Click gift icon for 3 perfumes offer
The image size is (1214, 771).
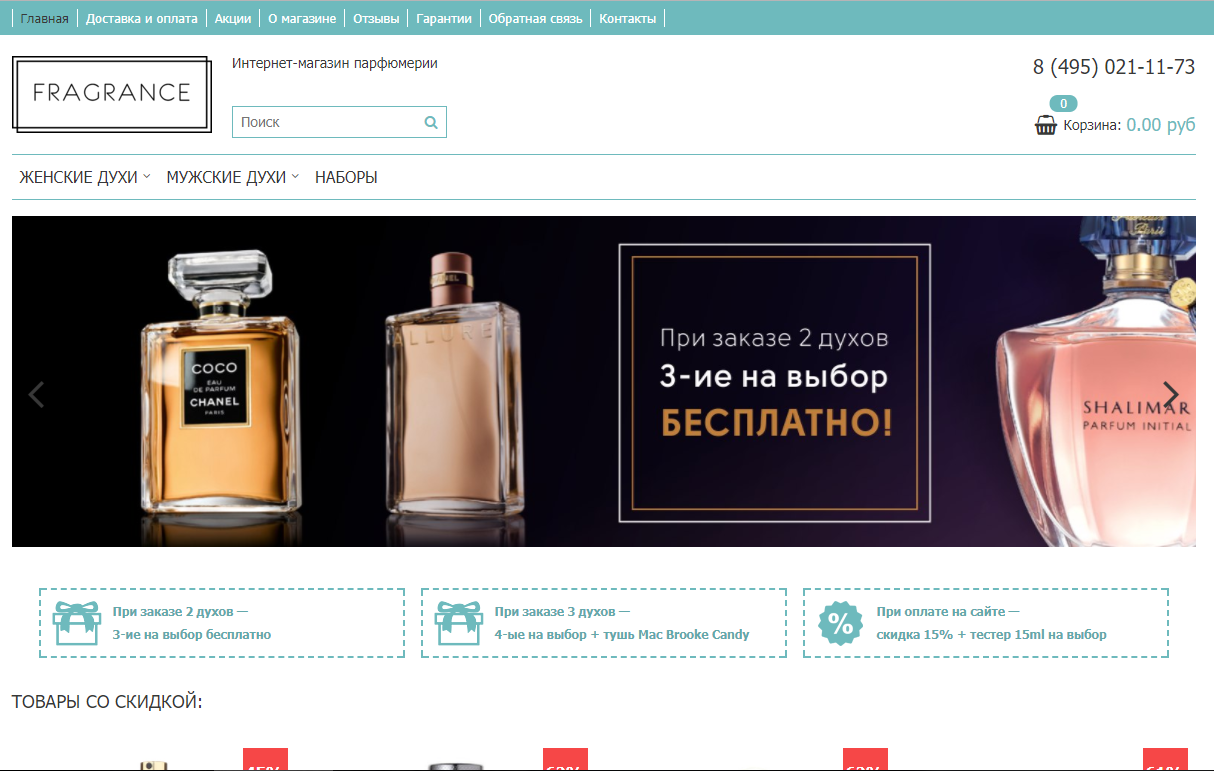pos(458,623)
